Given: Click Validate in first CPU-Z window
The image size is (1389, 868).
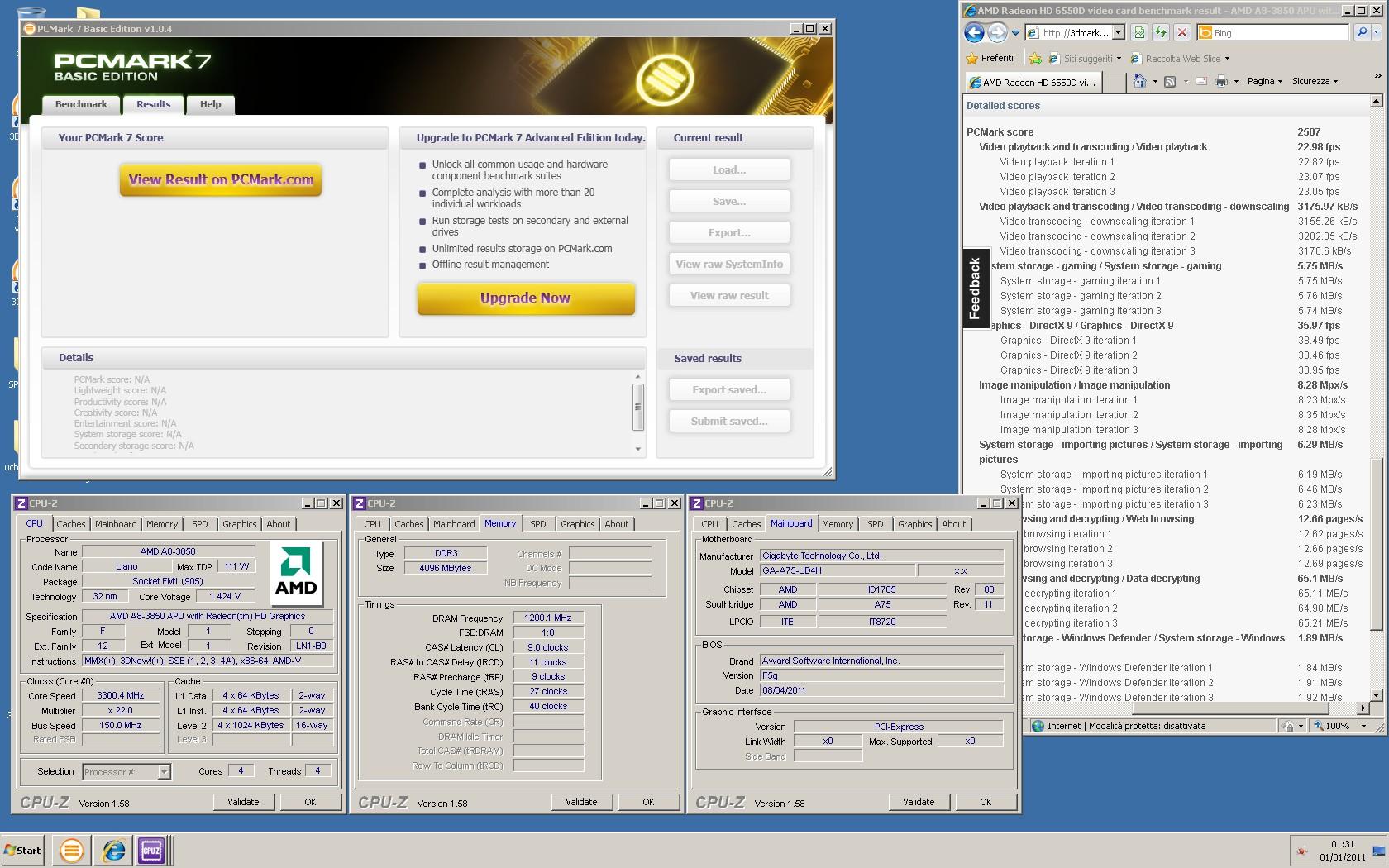Looking at the screenshot, I should (x=243, y=802).
